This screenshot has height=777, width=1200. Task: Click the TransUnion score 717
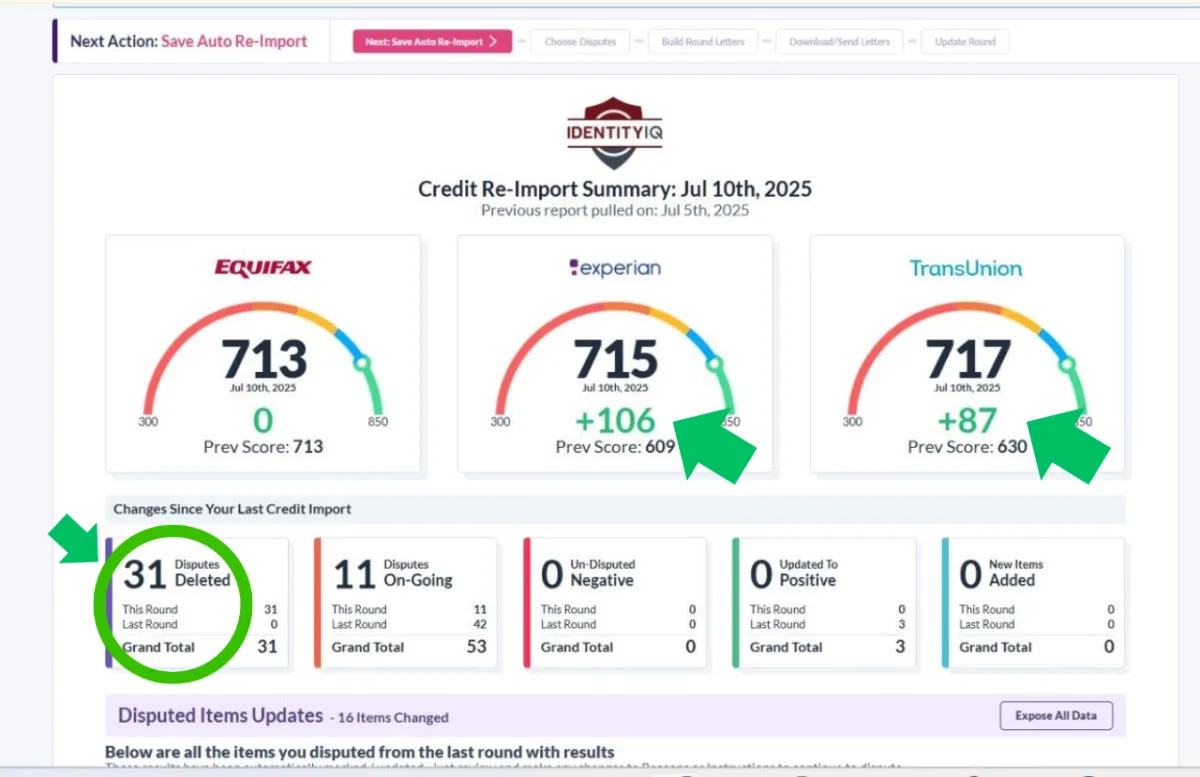pos(967,358)
